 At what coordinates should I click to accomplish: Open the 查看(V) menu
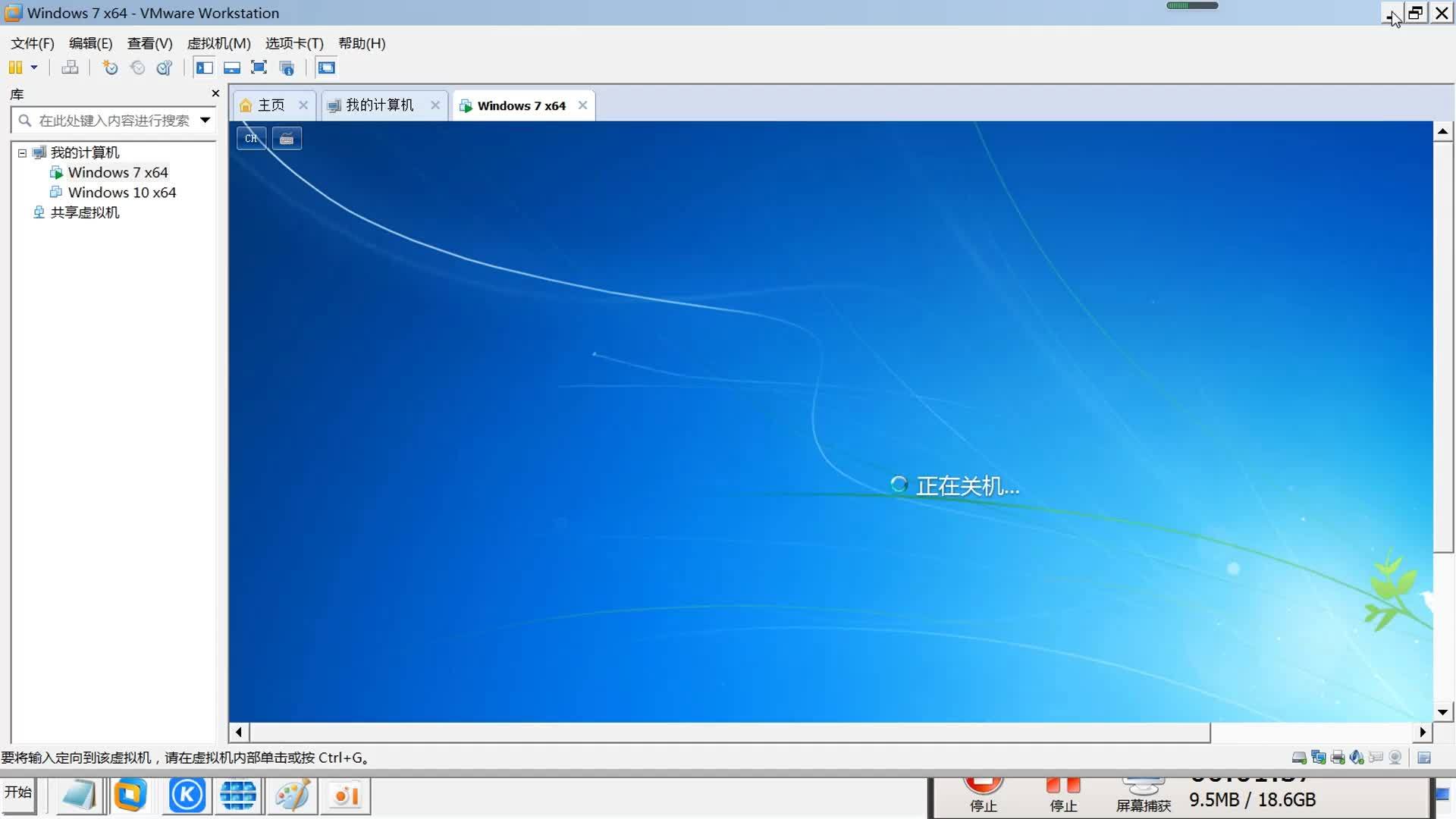pos(149,43)
